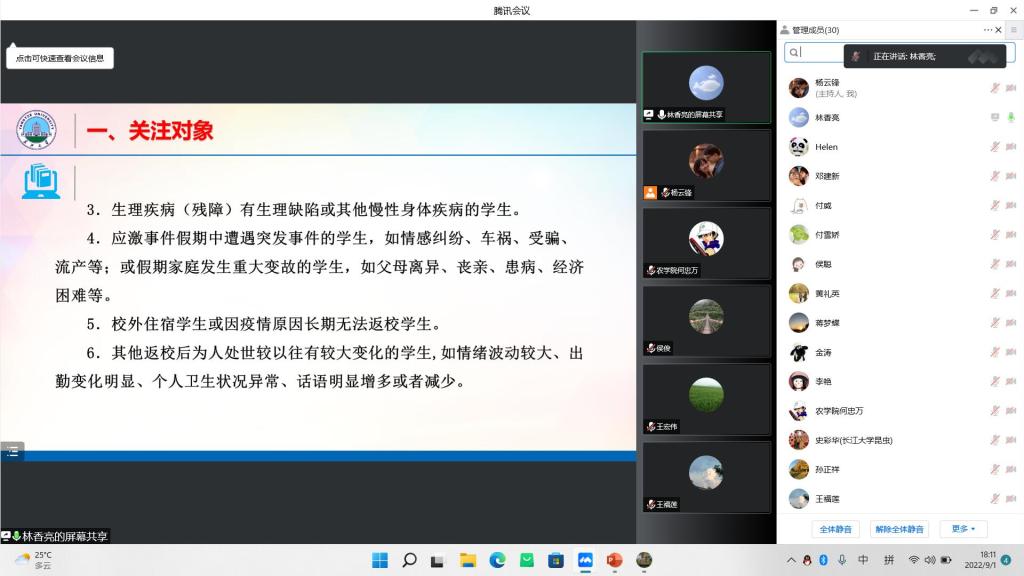Image resolution: width=1024 pixels, height=576 pixels.
Task: Click the camera icon beside 邓建新
Action: tap(1011, 176)
